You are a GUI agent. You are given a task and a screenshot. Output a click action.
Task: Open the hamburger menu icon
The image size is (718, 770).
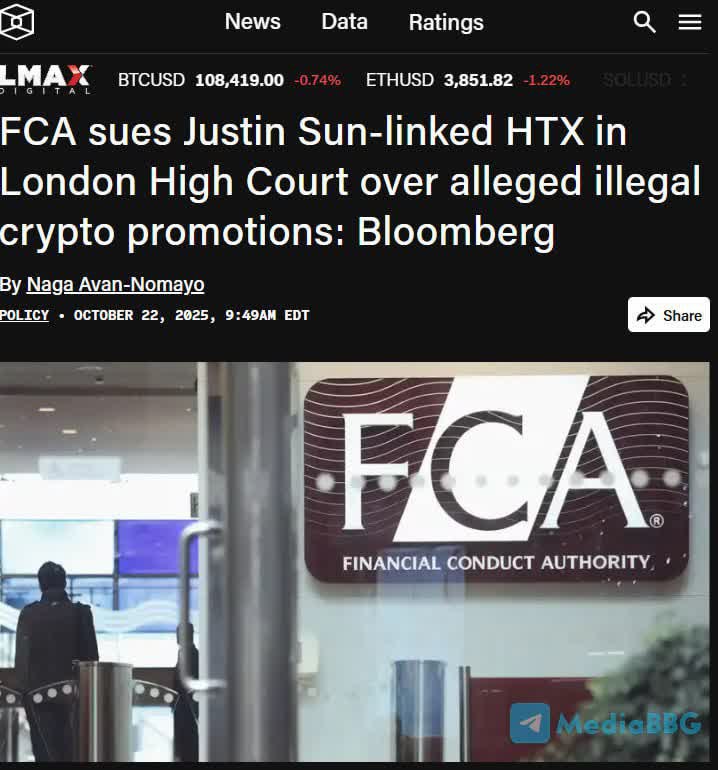[690, 22]
